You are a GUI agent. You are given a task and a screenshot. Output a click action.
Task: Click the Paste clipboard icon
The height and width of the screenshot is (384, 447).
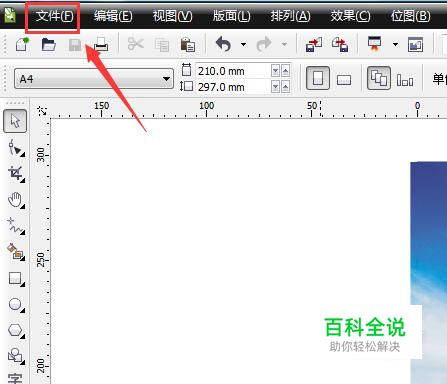tap(188, 44)
